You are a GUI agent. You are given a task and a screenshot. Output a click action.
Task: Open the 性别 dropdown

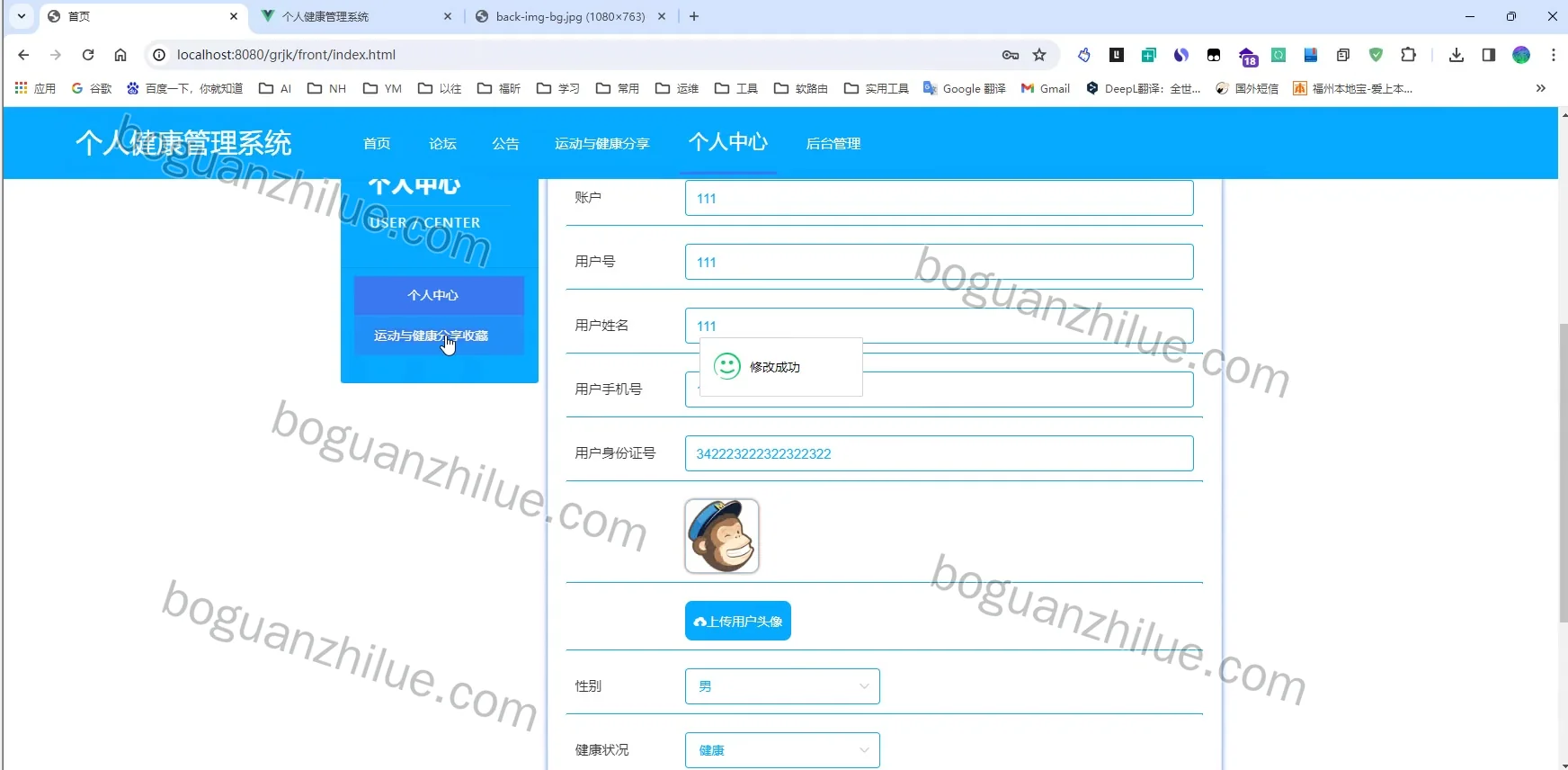click(x=782, y=686)
